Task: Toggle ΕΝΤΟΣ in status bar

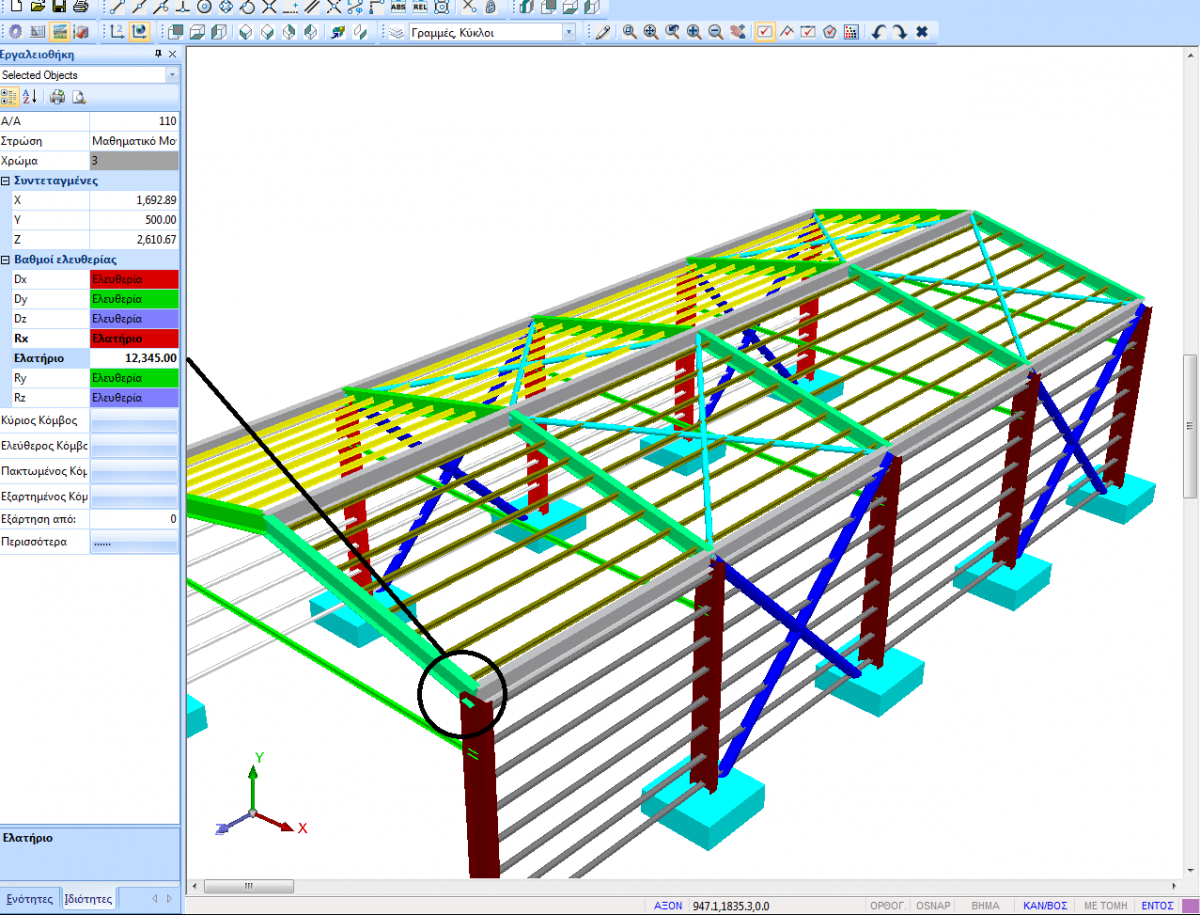Action: (x=1157, y=906)
